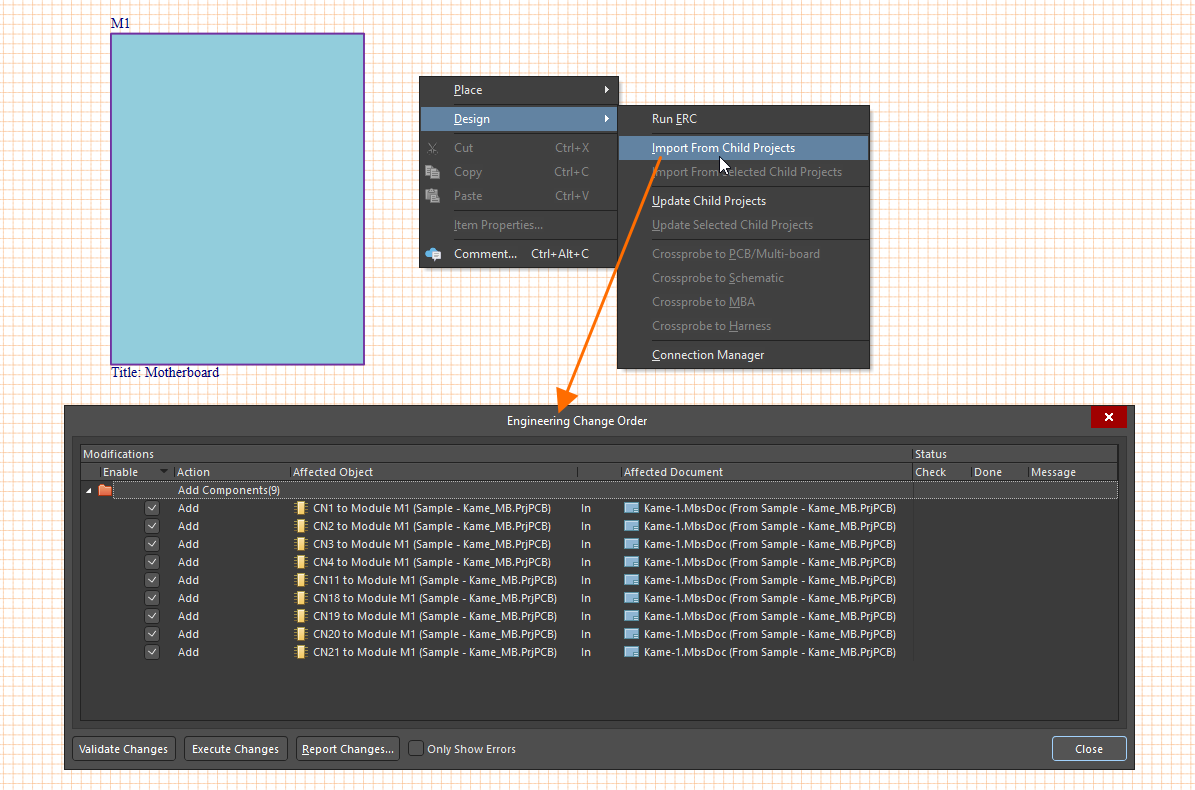Select Import From Child Projects
1195x790 pixels.
click(723, 148)
